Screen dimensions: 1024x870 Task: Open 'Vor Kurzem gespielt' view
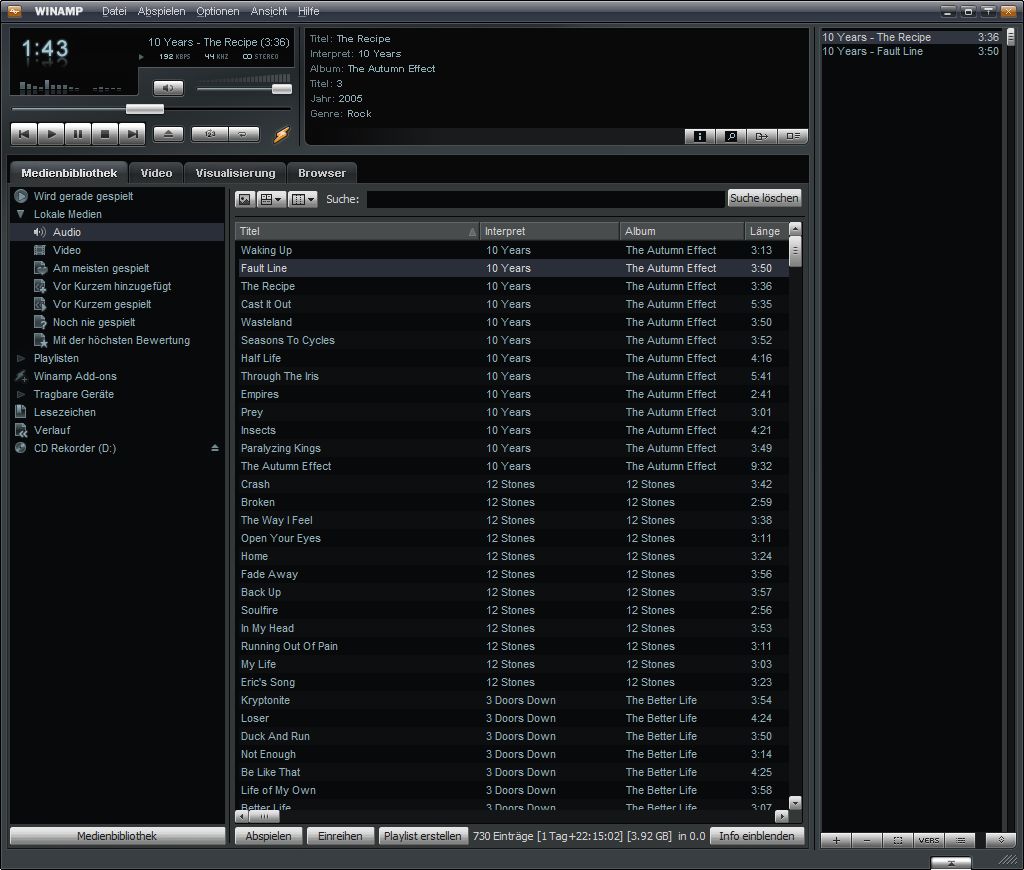click(102, 304)
